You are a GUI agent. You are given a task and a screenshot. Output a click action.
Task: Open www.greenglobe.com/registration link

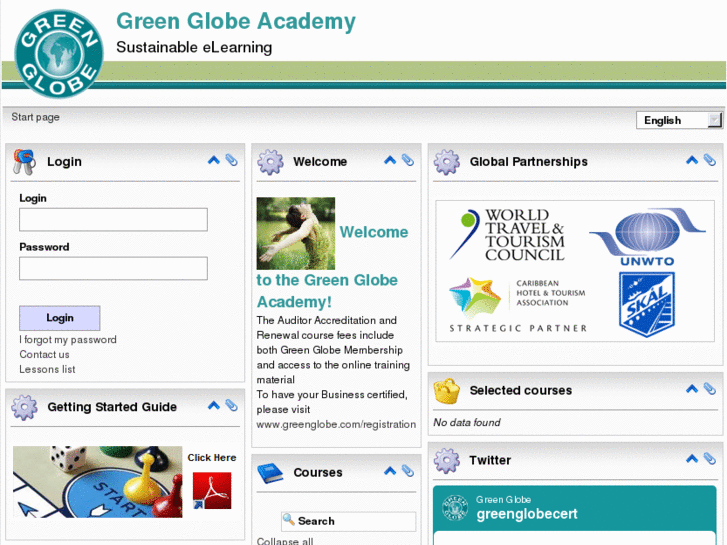pos(336,424)
